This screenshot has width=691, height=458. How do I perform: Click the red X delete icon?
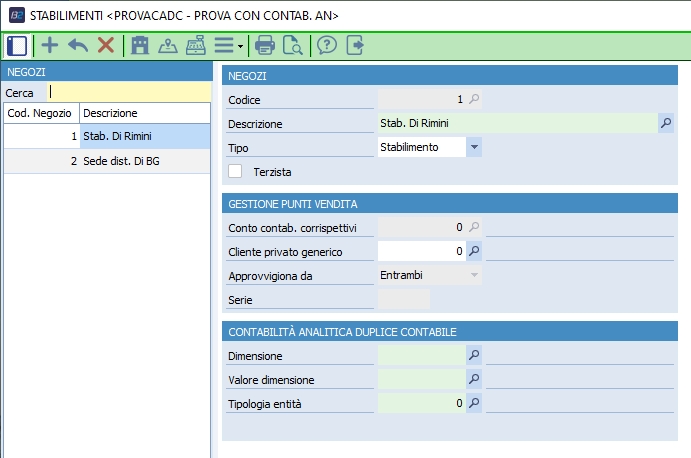pos(105,45)
